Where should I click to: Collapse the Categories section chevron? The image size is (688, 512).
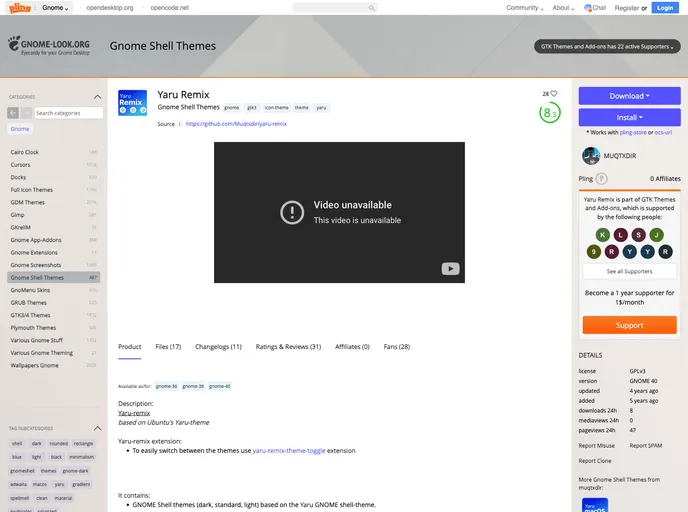(97, 97)
